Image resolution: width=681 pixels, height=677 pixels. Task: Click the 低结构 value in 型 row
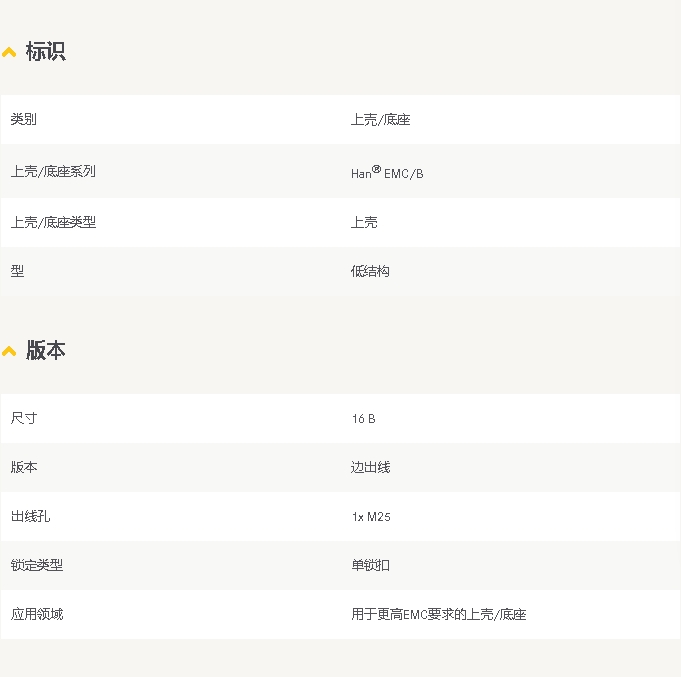point(370,271)
